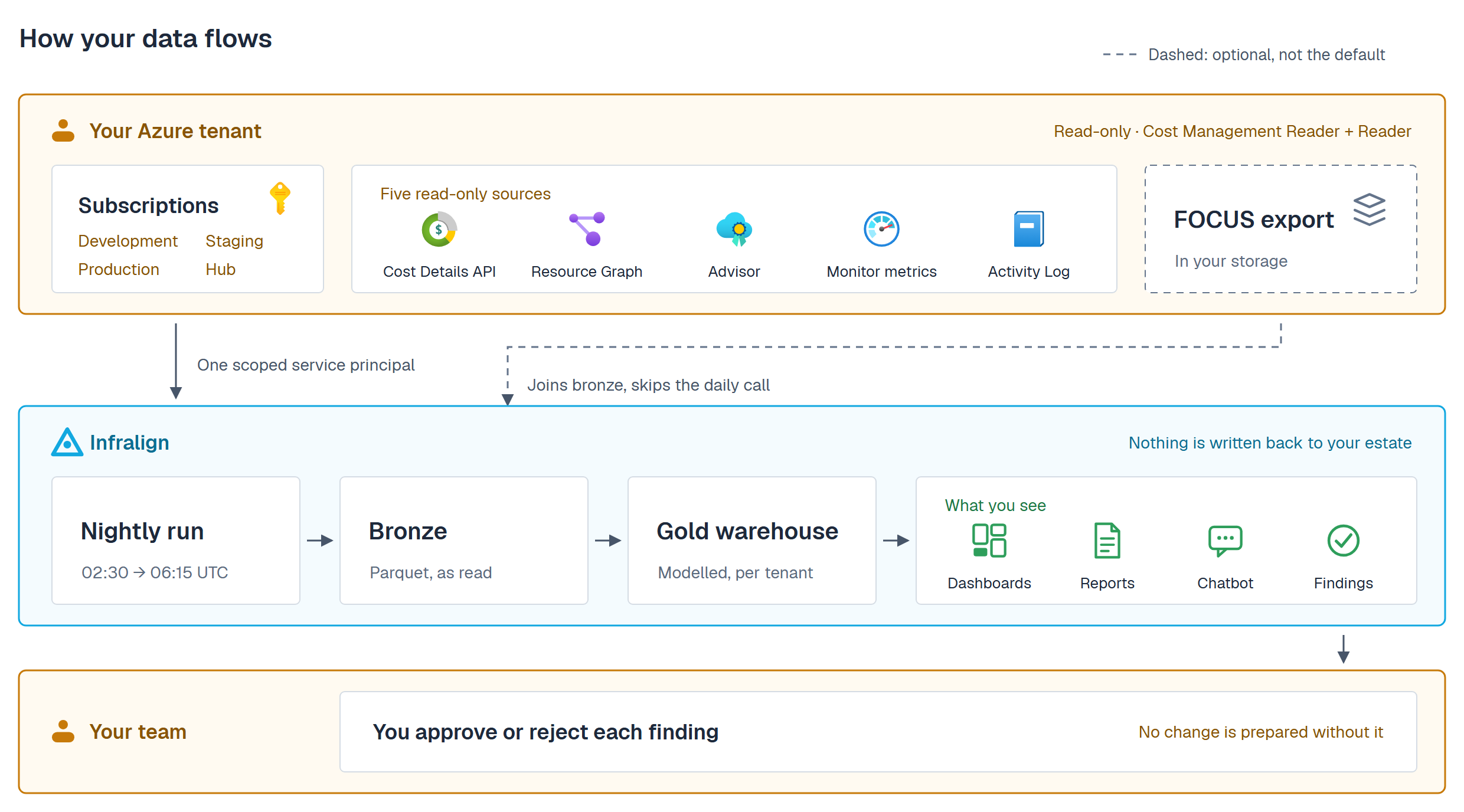Click Joins bronze, skips the daily call
This screenshot has height=812, width=1464.
648,385
